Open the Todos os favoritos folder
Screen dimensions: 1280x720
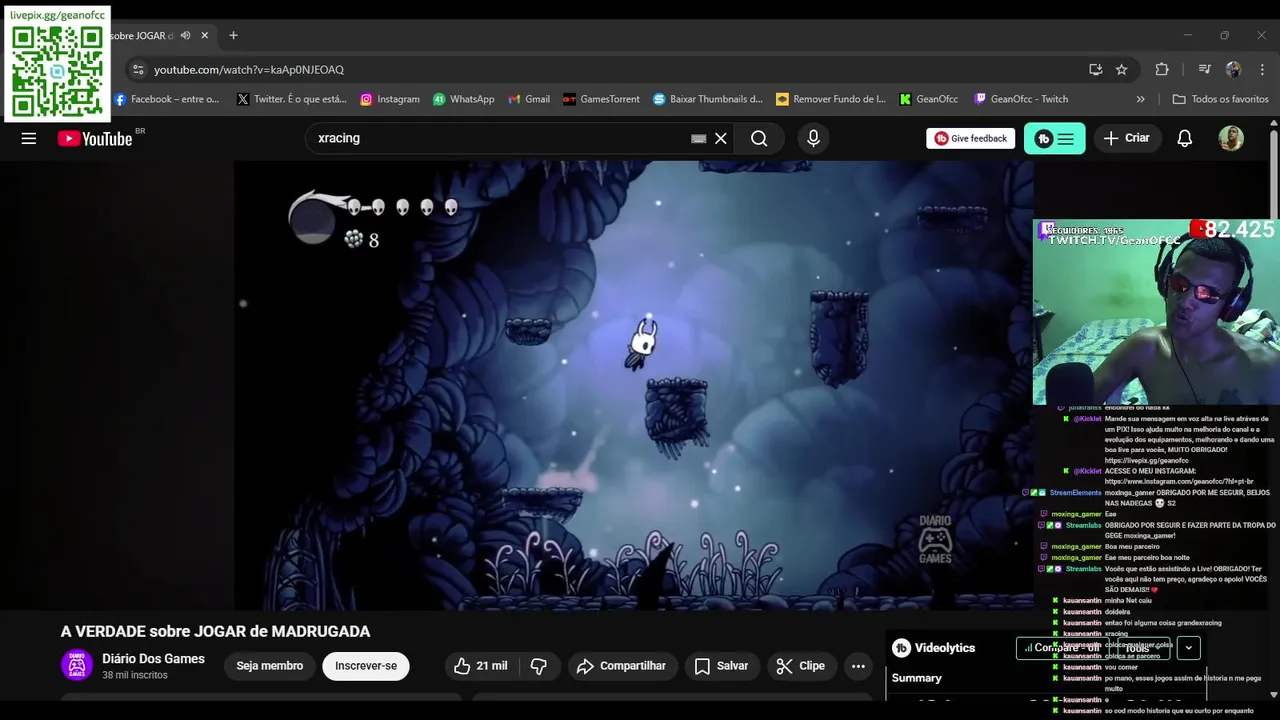click(1220, 99)
